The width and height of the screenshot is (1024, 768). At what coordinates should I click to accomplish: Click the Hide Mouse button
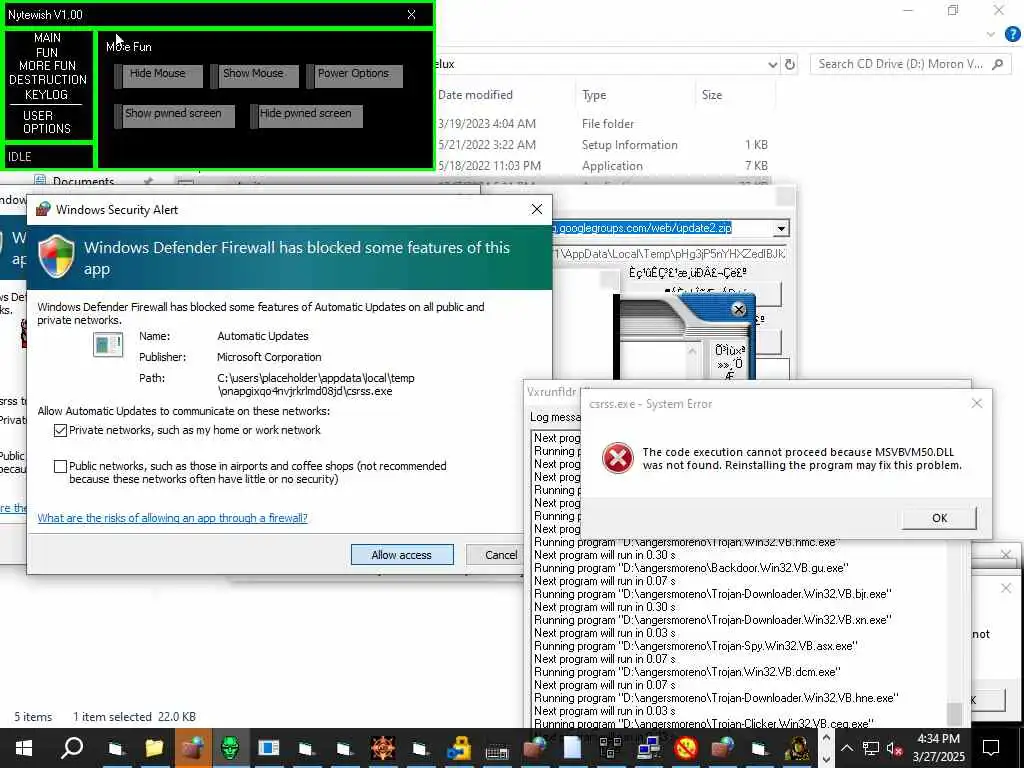coord(159,76)
